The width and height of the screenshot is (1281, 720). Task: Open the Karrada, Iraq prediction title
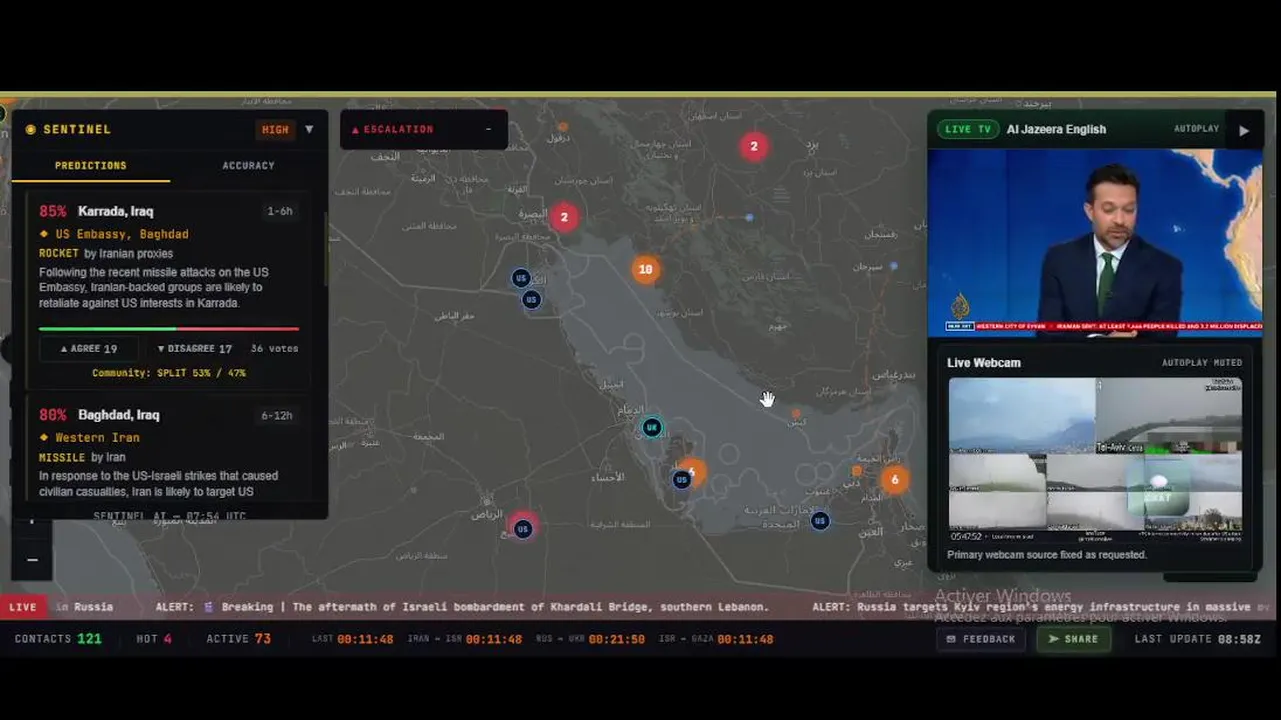116,211
